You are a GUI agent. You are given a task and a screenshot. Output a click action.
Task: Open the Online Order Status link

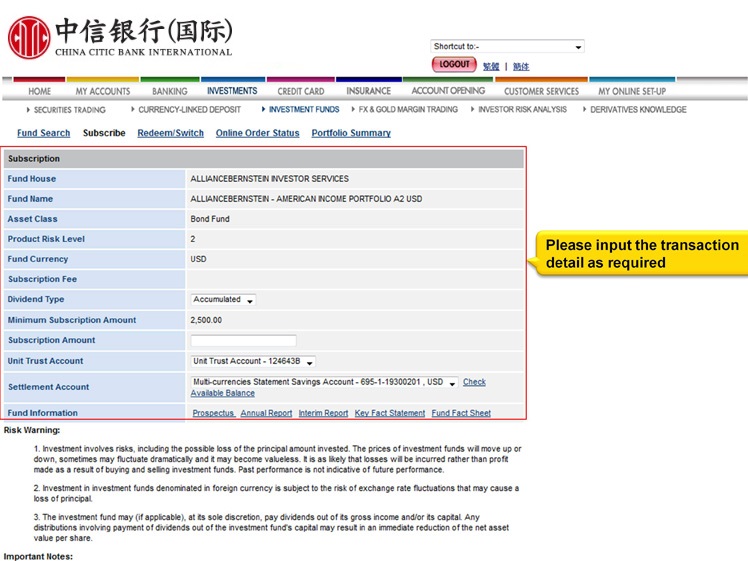pos(257,133)
